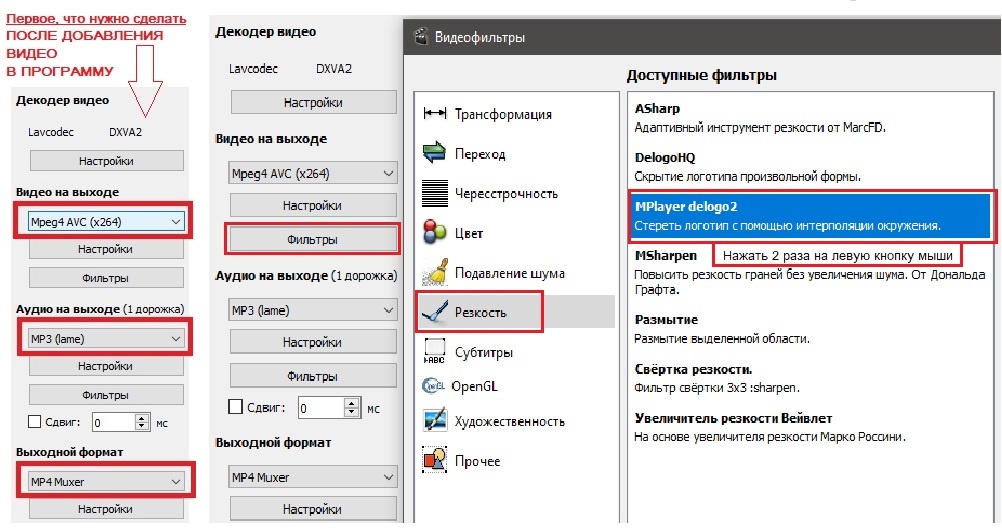Screen dimensions: 1002x530
Task: Decrease Сдвиг with down arrow, smaller left panel
Action: coord(142,426)
